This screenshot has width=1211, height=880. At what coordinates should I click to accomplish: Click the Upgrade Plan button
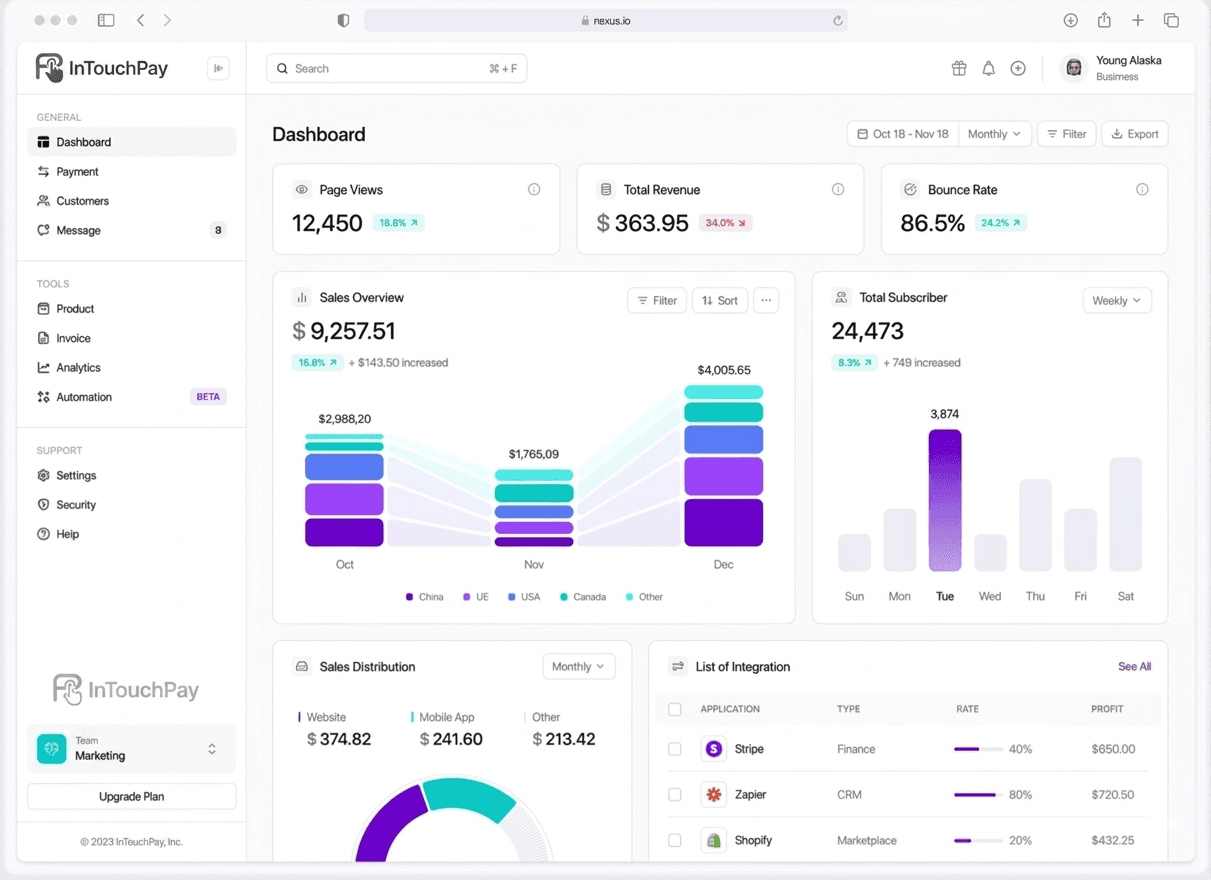[x=132, y=796]
